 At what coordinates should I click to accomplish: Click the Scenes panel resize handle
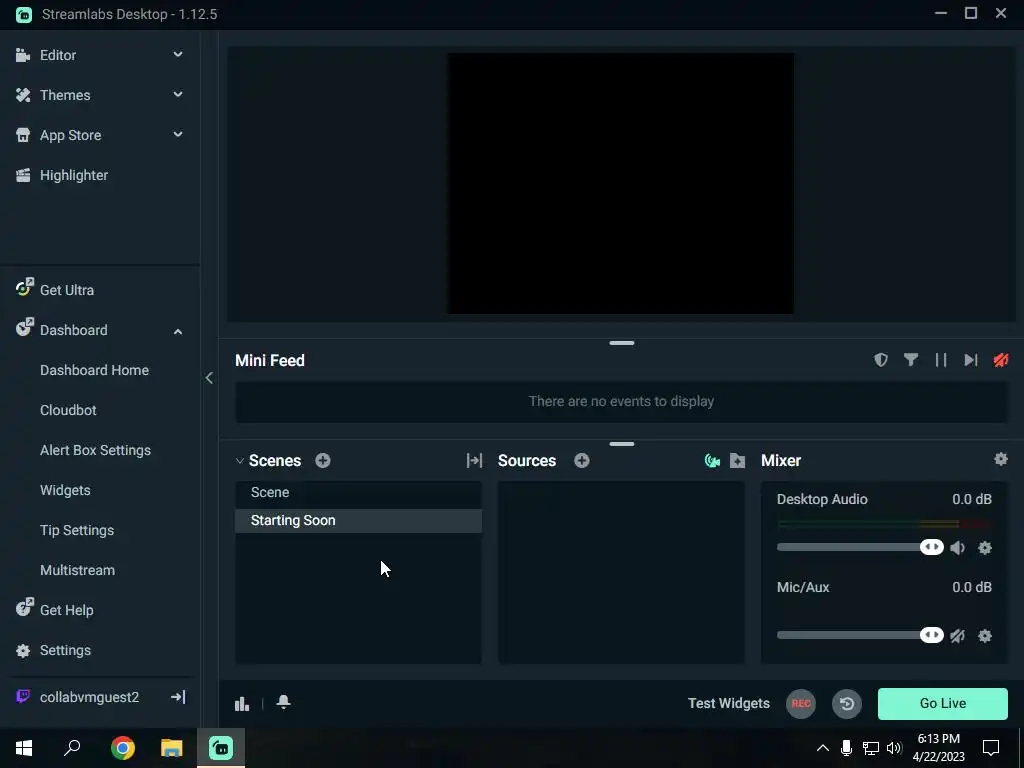pyautogui.click(x=622, y=444)
